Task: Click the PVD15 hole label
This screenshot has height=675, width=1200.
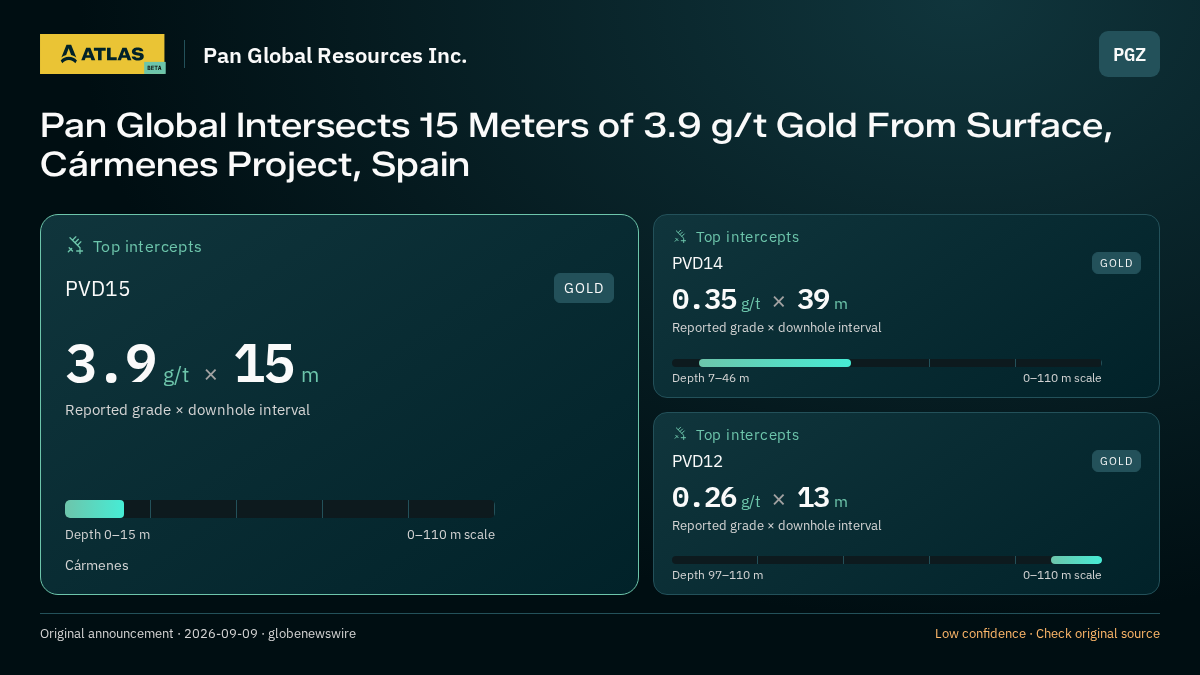Action: click(x=98, y=289)
